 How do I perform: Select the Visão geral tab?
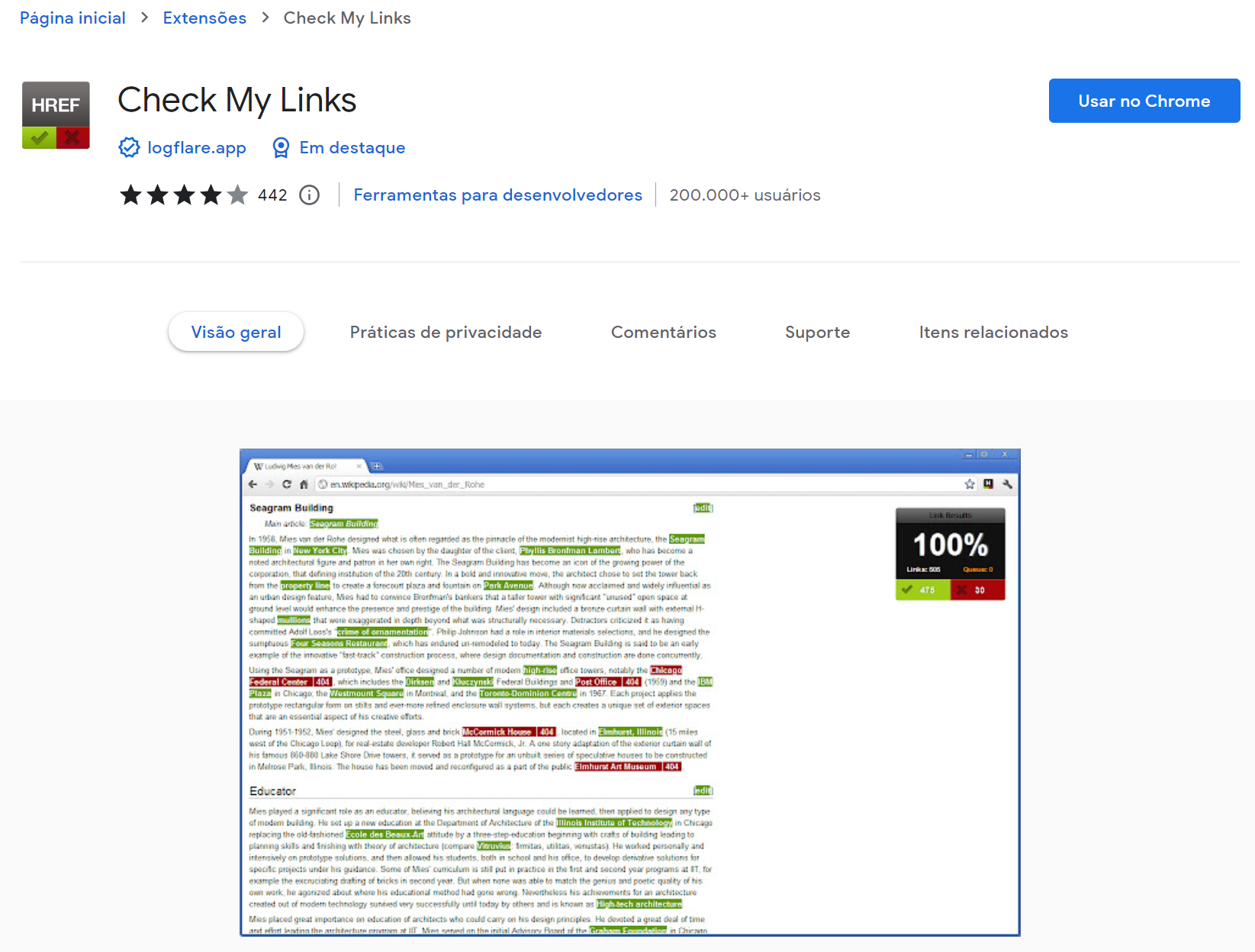point(237,332)
